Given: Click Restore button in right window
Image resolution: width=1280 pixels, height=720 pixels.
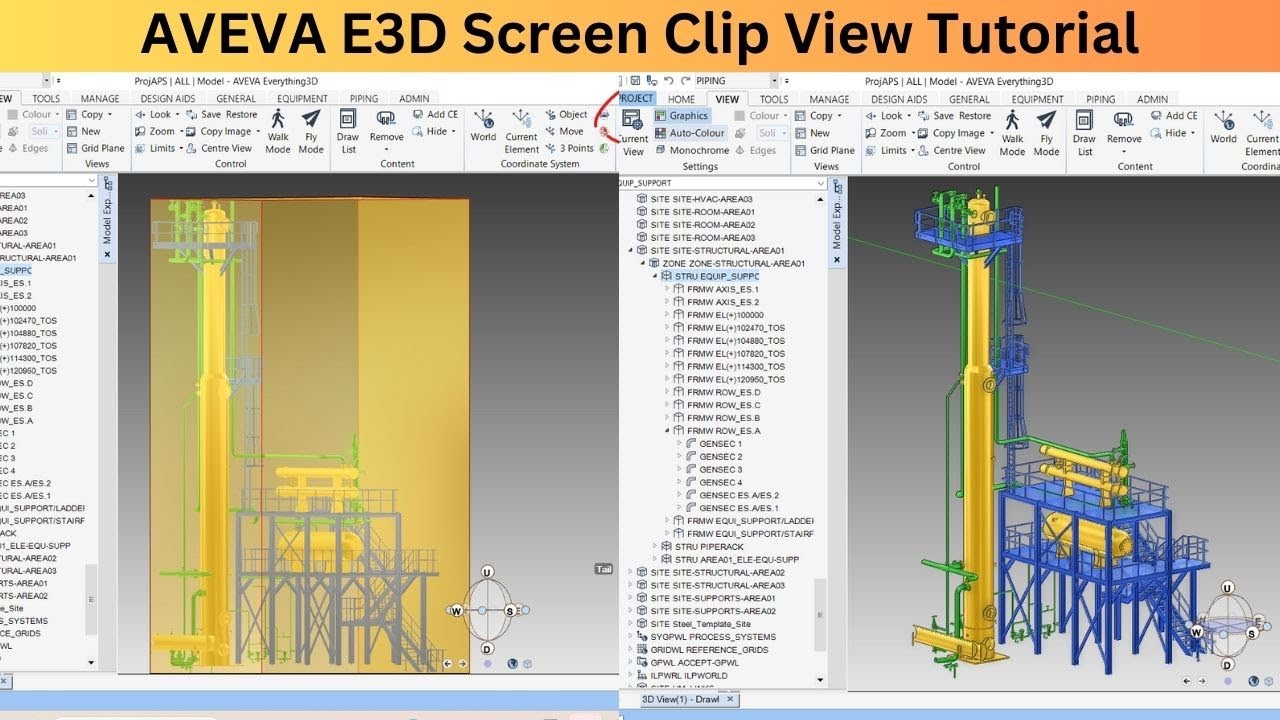Looking at the screenshot, I should click(974, 116).
